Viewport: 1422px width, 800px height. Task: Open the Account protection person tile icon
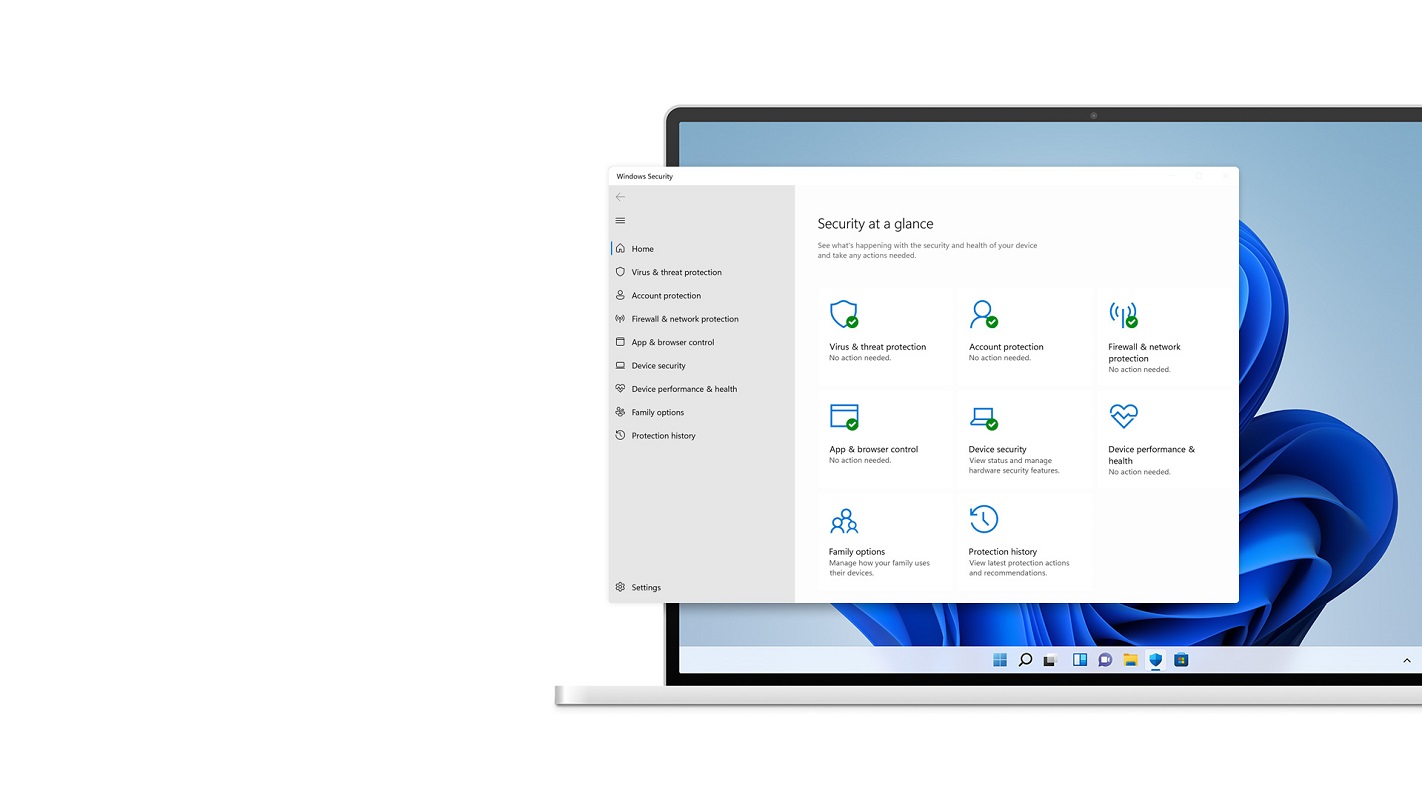click(983, 314)
